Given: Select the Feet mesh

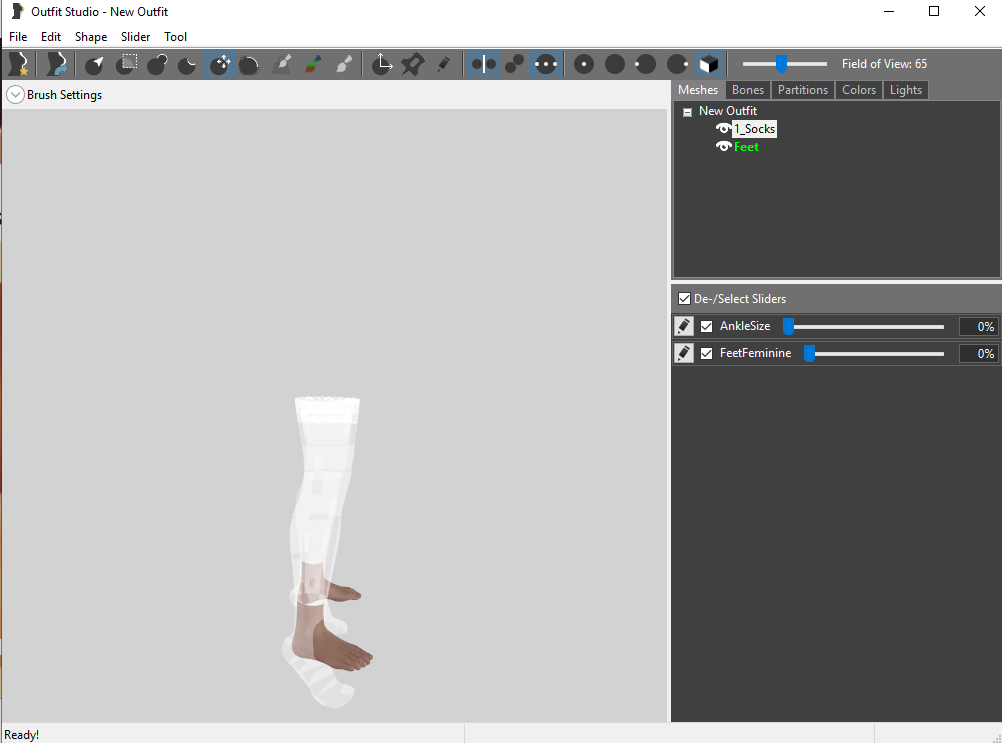Looking at the screenshot, I should (x=746, y=147).
